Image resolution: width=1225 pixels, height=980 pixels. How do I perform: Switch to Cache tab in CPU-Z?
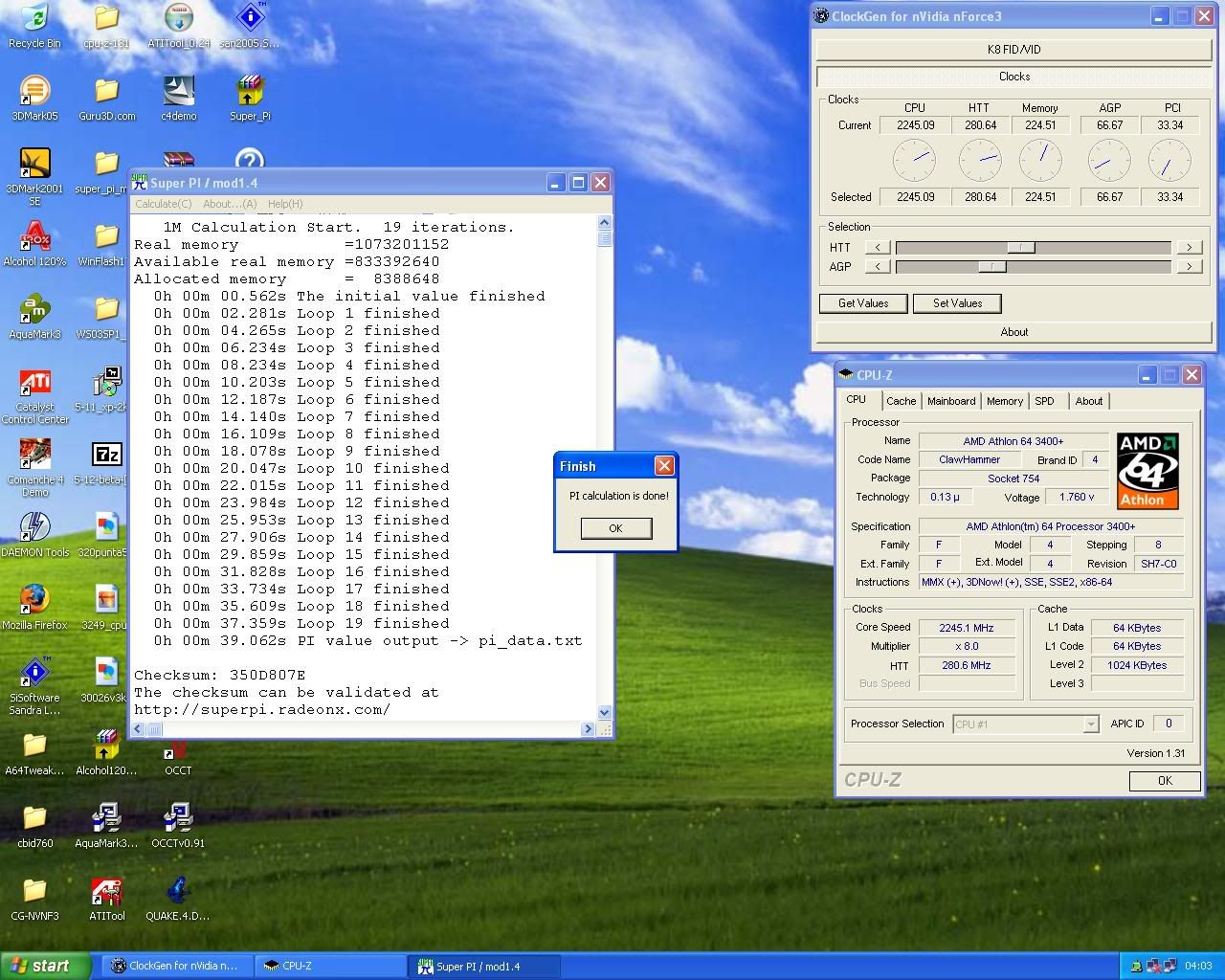tap(901, 401)
